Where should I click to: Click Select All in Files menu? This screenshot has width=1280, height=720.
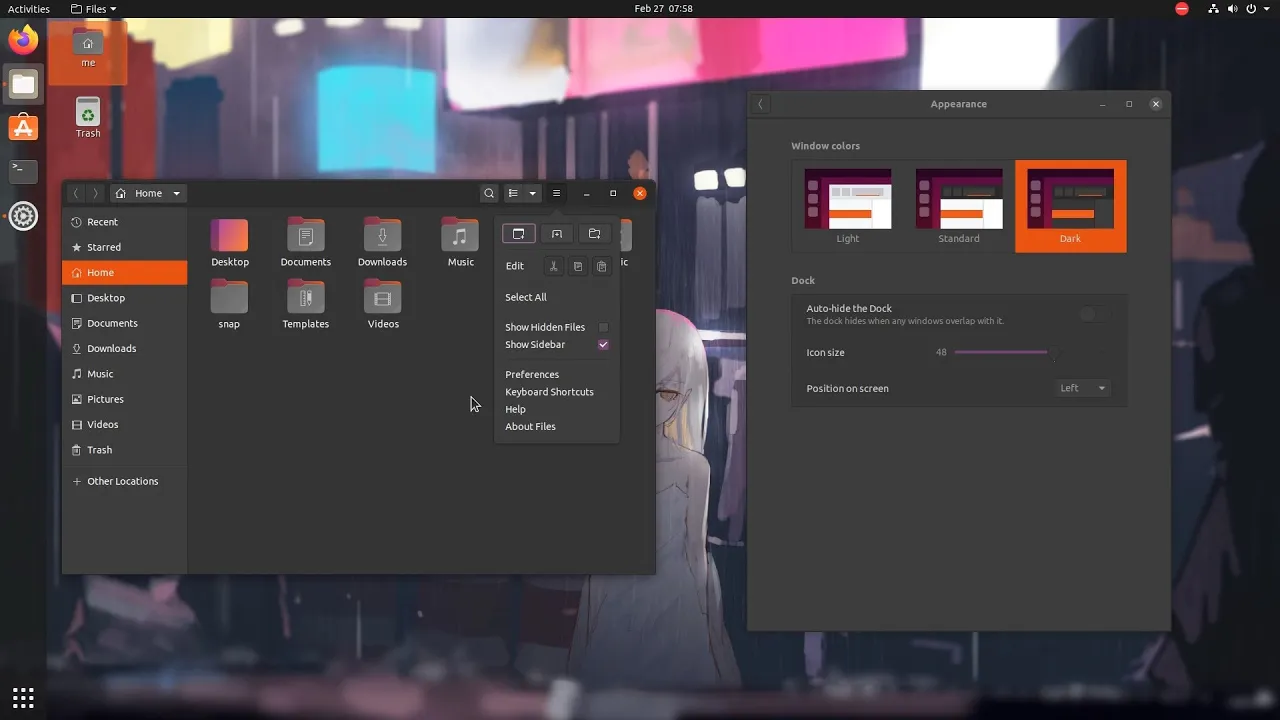click(526, 297)
